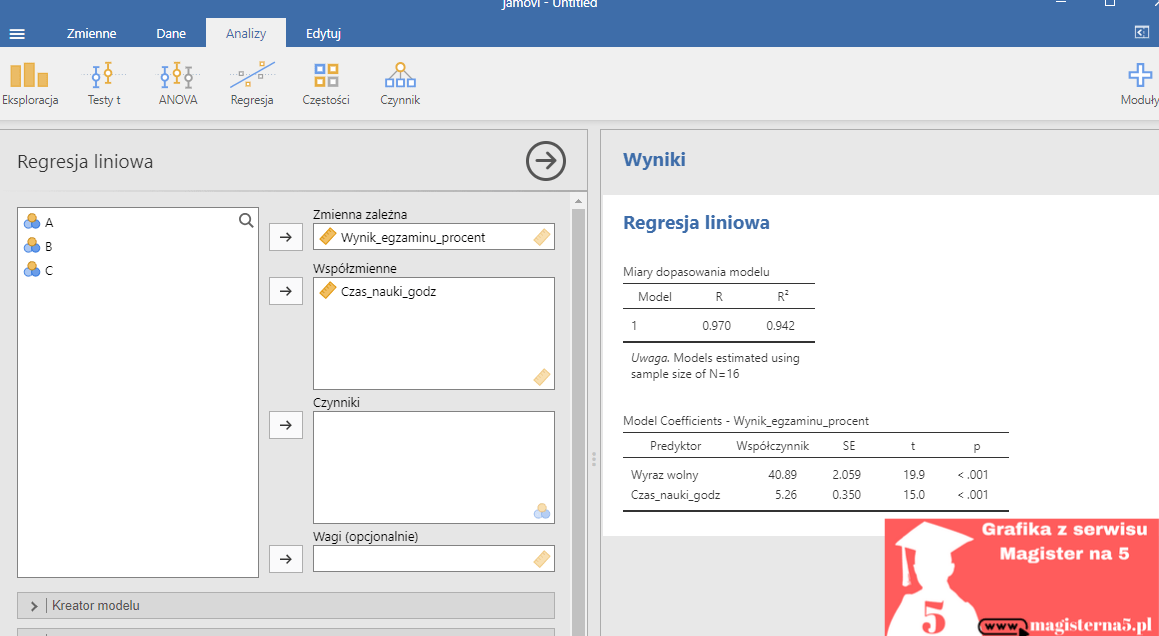Switch to the Zmienne tab

tap(91, 33)
